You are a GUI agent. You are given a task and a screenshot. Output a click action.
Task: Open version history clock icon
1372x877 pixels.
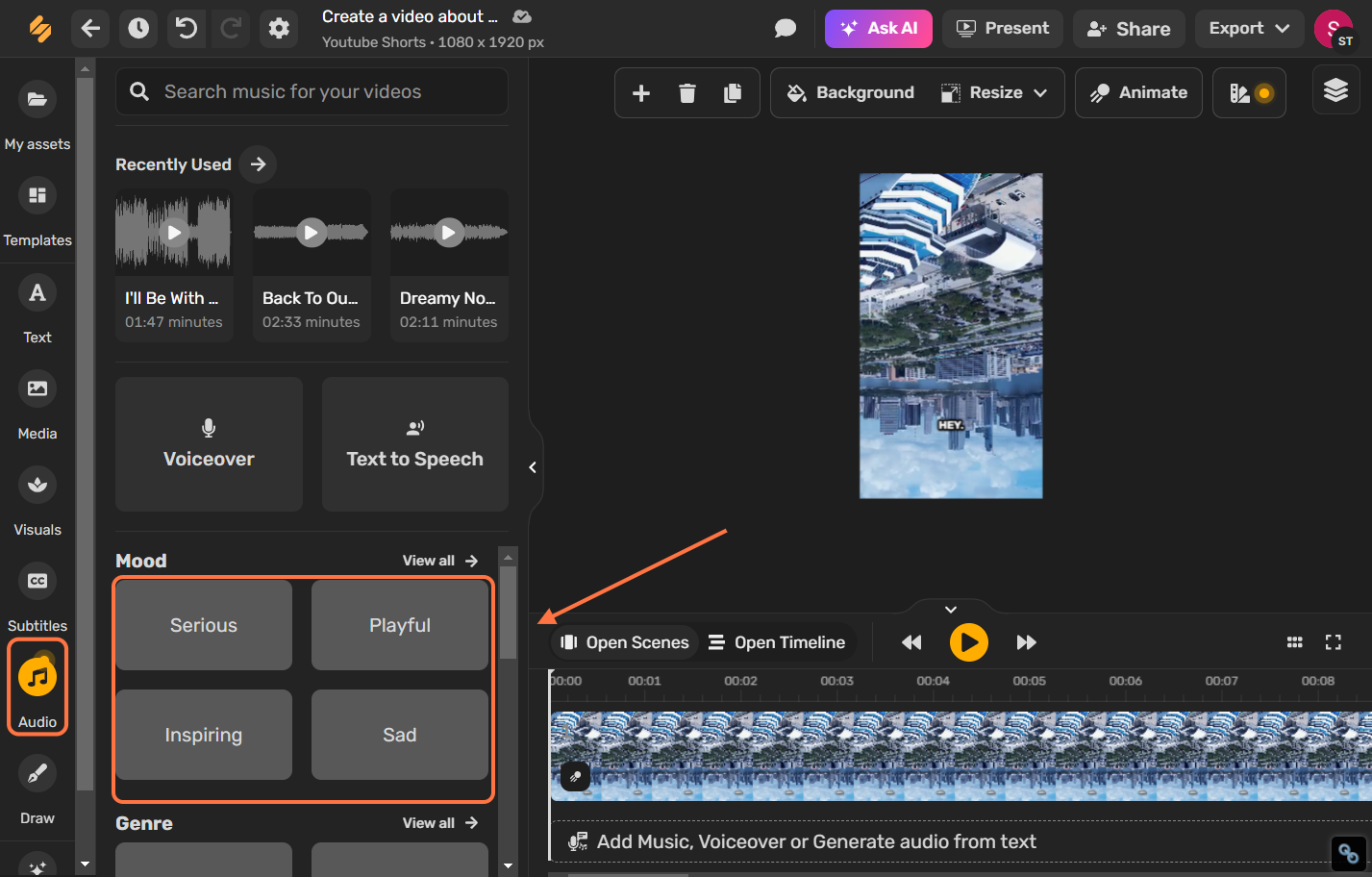[138, 29]
